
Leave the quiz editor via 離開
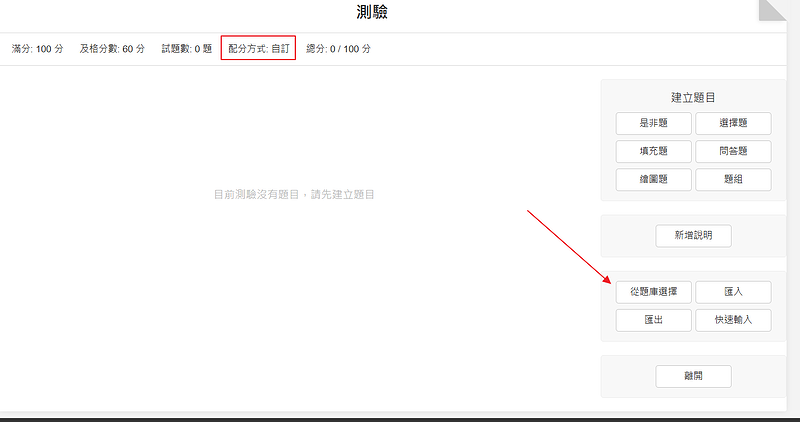(693, 376)
